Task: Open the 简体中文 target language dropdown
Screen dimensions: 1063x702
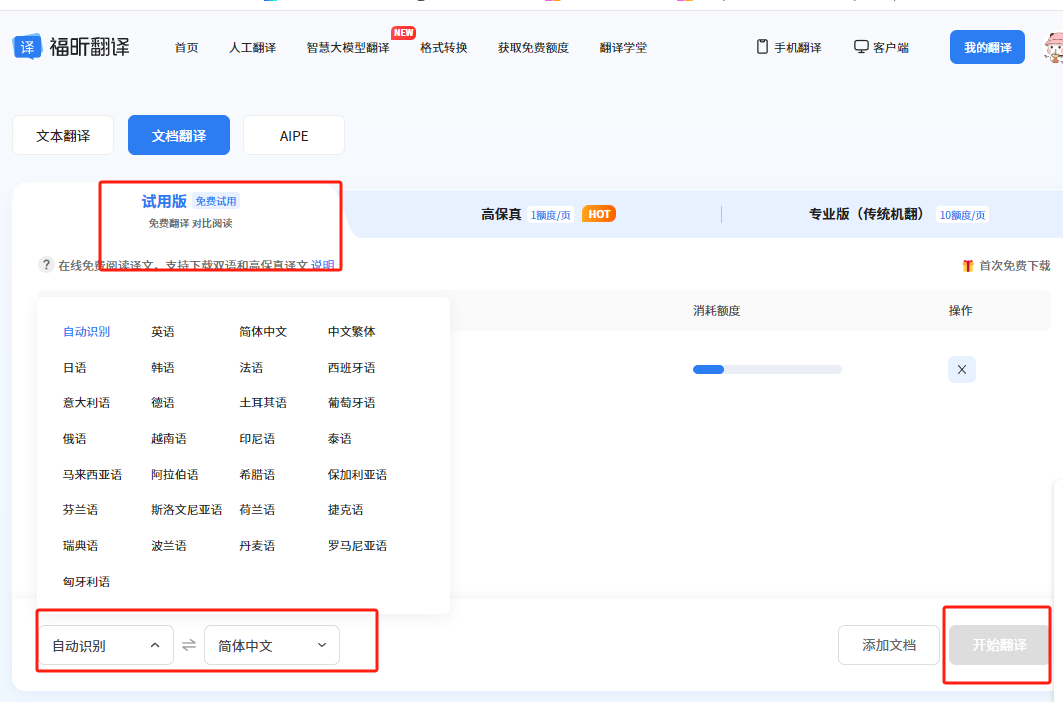Action: pos(272,645)
